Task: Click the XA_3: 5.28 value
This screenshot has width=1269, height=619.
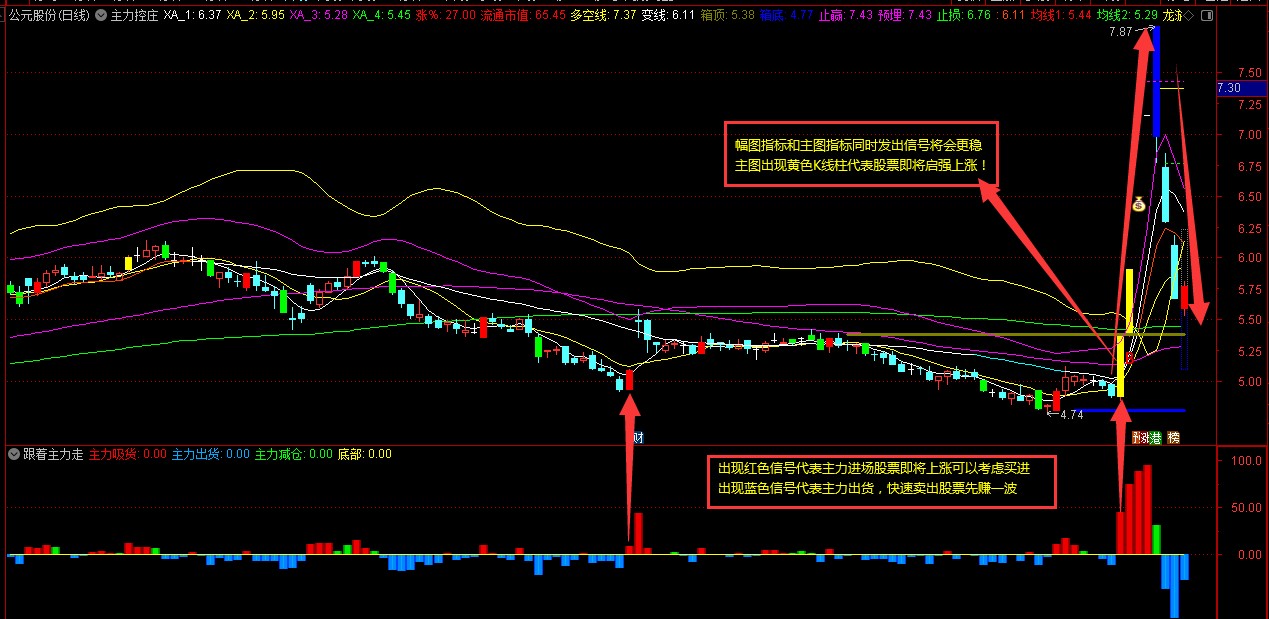Action: click(x=319, y=16)
